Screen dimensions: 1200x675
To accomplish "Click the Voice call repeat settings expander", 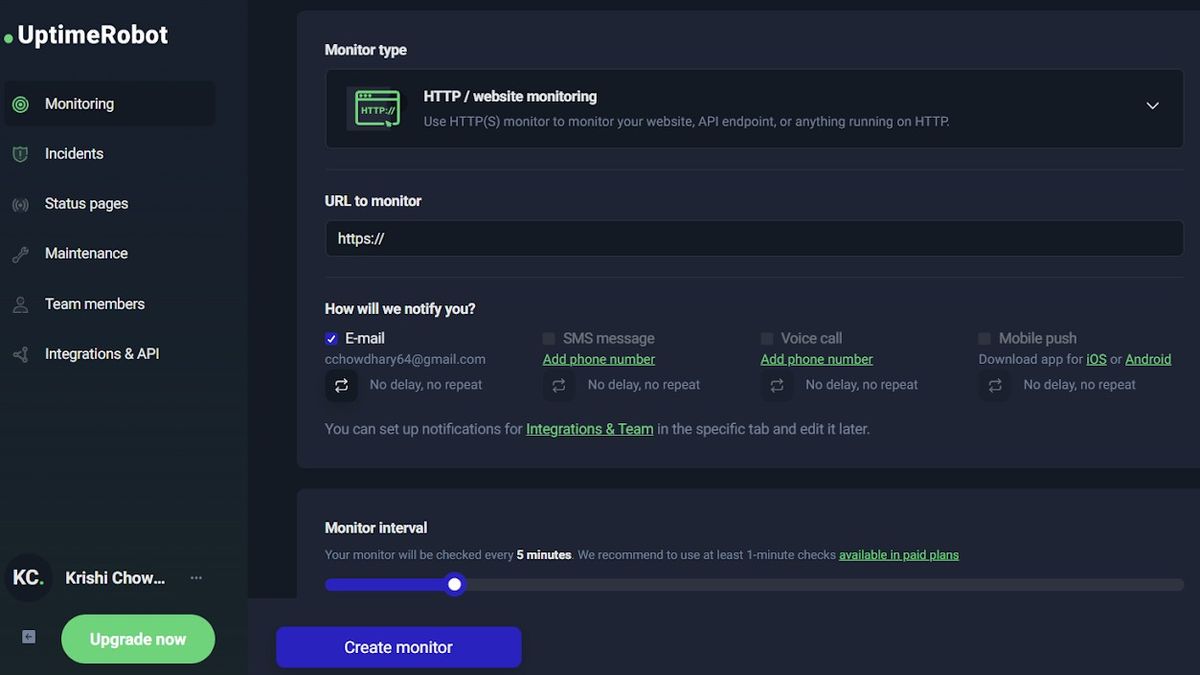I will (x=776, y=385).
